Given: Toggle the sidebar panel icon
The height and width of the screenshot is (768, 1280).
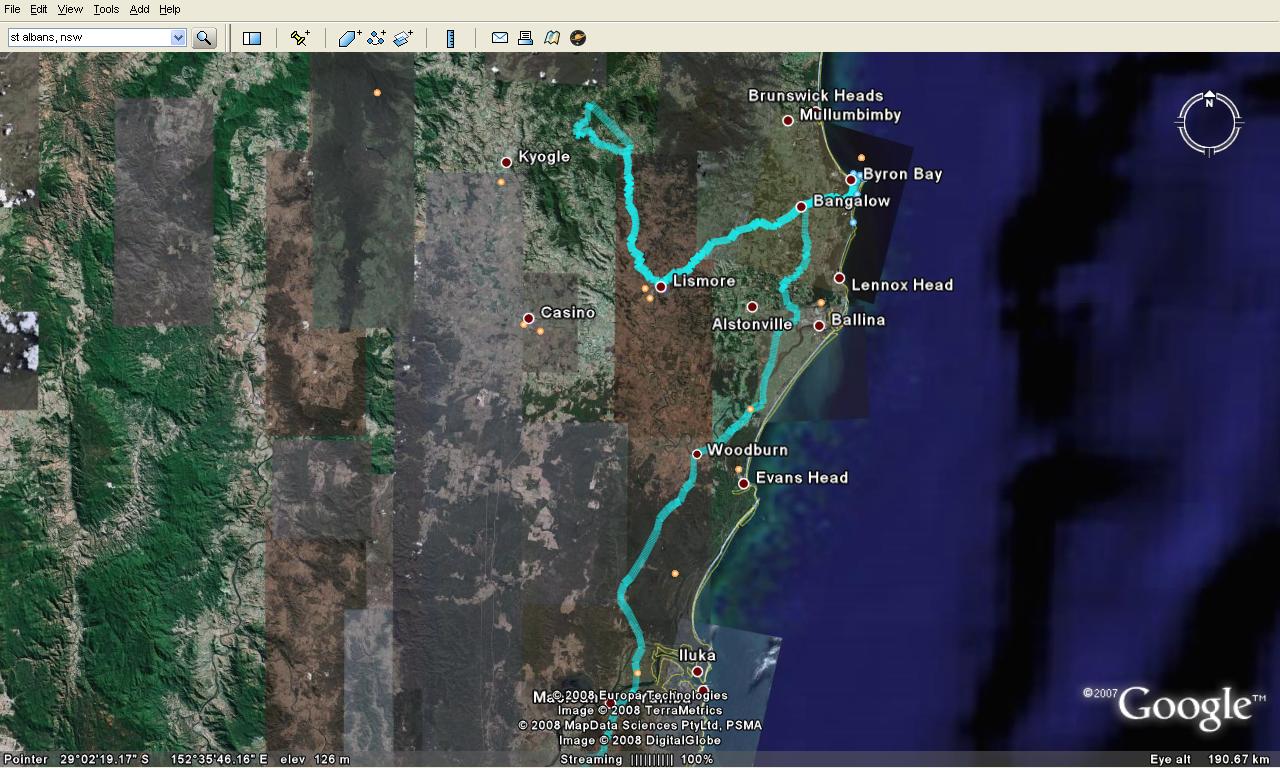Looking at the screenshot, I should (252, 38).
